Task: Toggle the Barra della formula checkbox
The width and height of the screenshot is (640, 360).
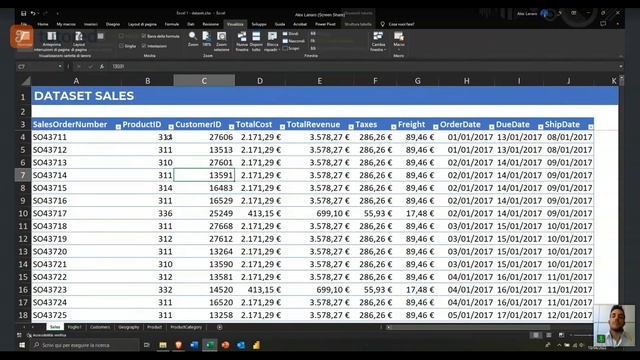Action: click(144, 36)
